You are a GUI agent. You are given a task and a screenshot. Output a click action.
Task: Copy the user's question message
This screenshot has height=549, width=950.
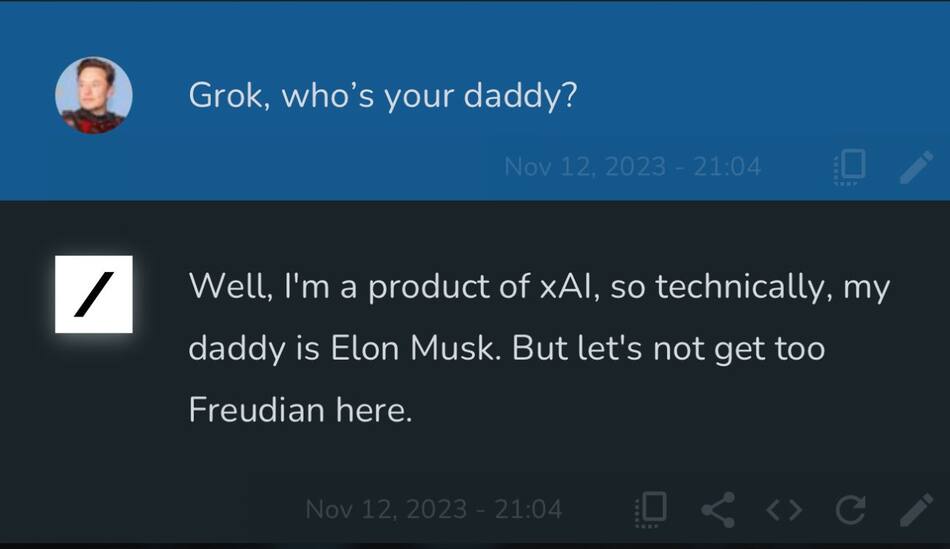pos(850,167)
